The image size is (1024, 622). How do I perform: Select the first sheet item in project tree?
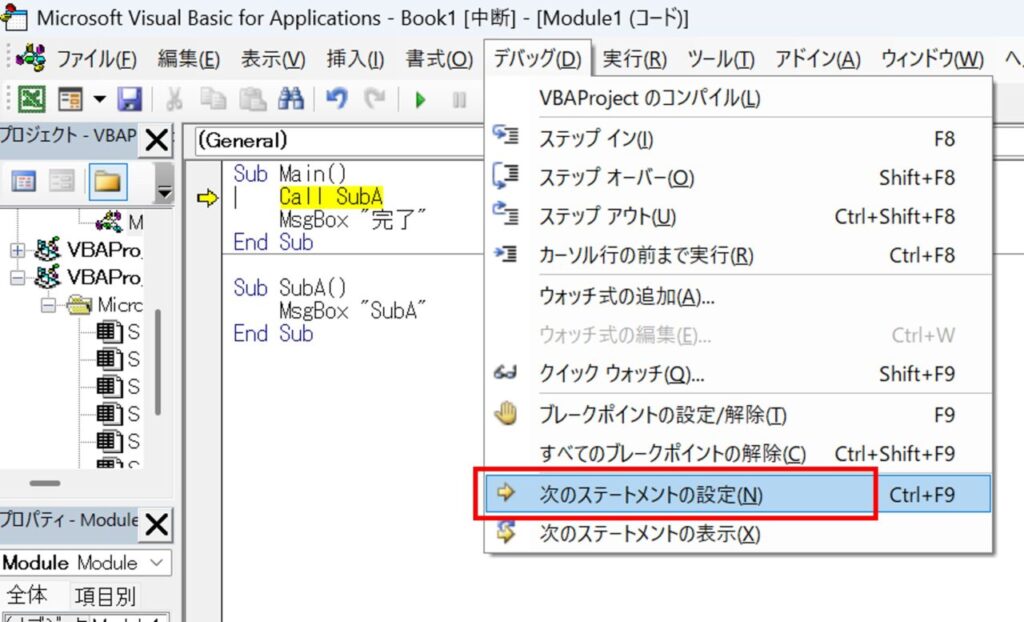118,332
